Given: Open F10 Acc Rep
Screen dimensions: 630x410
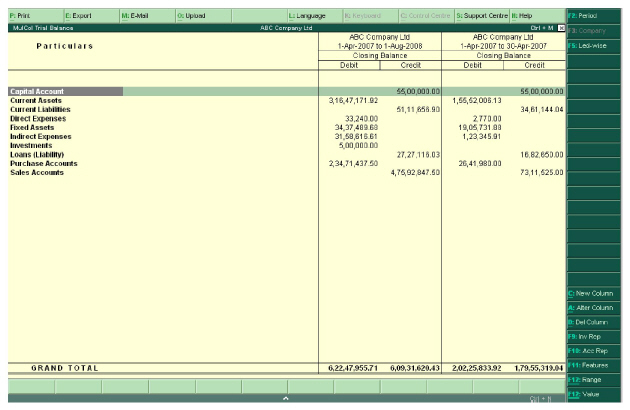Looking at the screenshot, I should pos(593,351).
